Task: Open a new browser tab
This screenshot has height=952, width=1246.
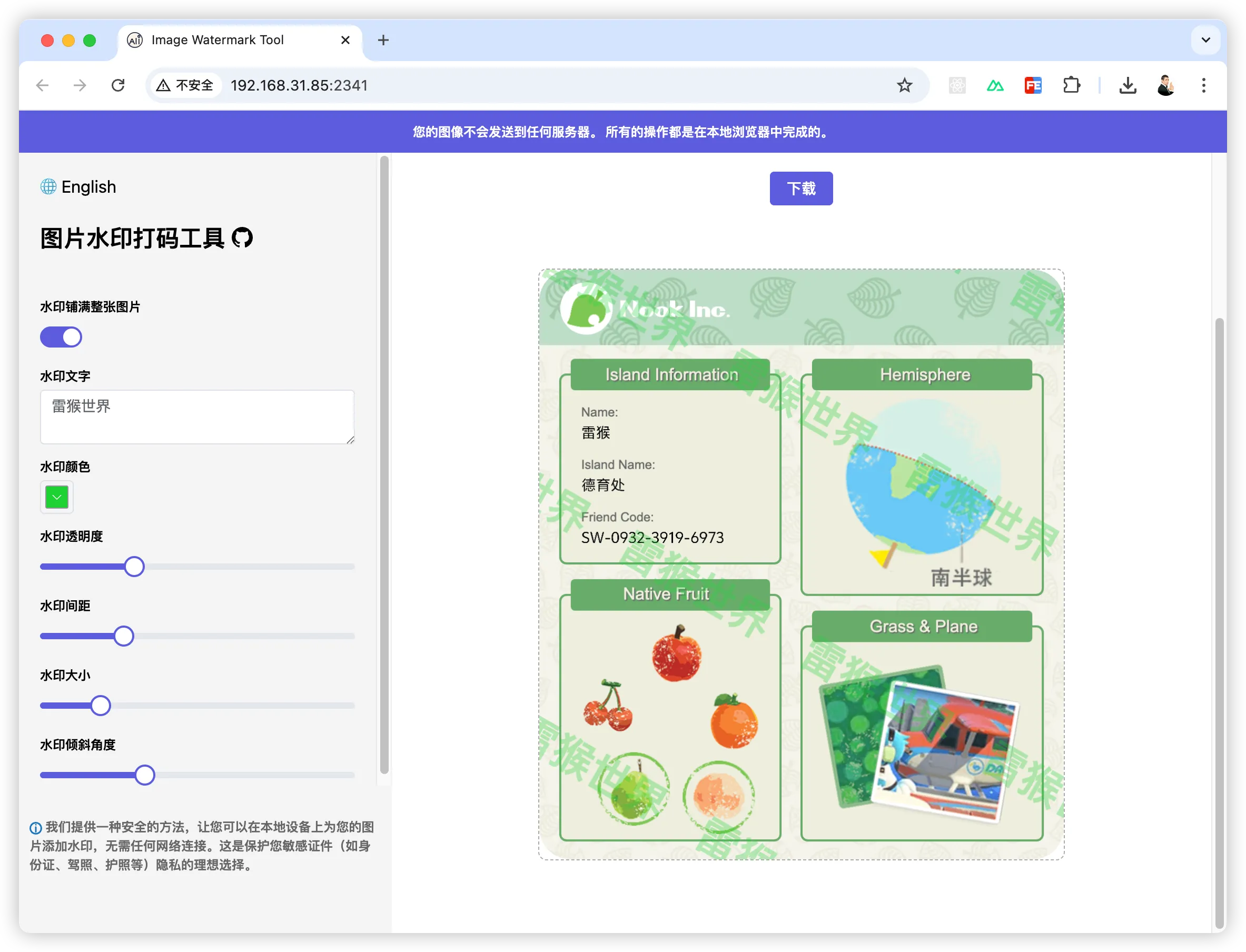Action: (383, 40)
